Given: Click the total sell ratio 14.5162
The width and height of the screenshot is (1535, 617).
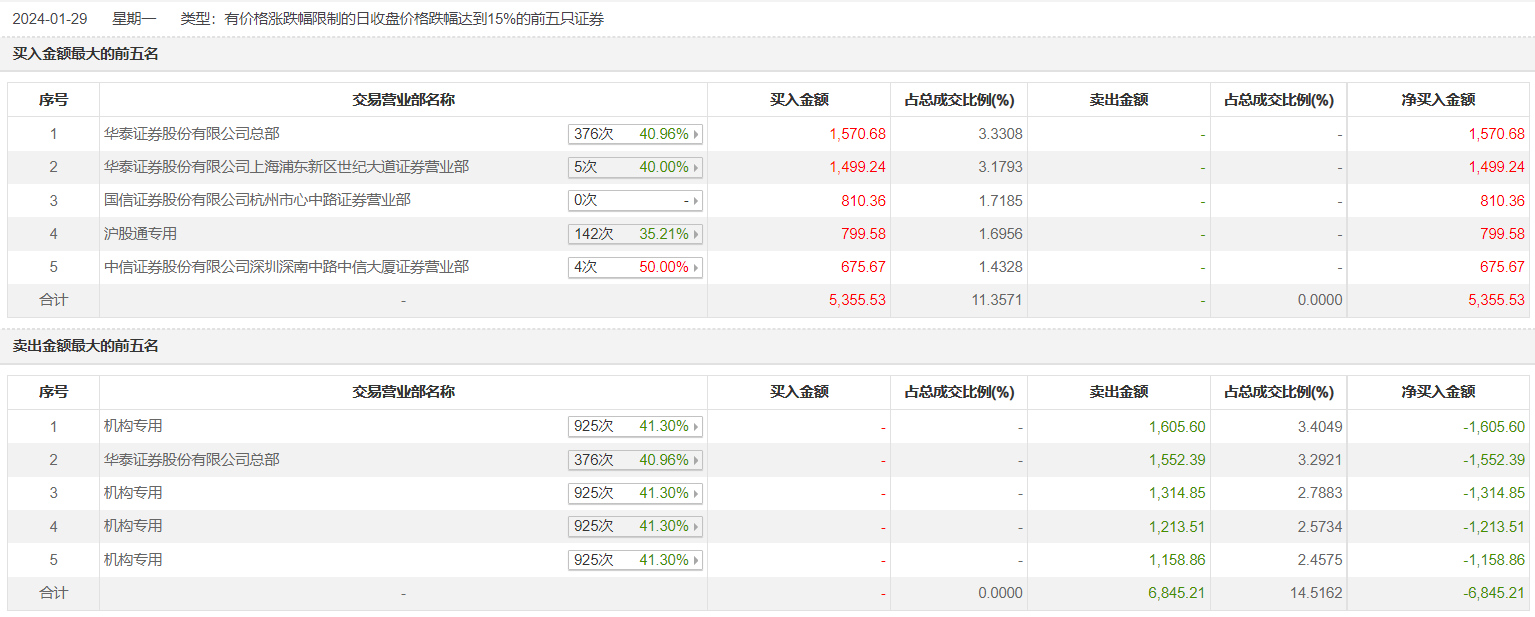Looking at the screenshot, I should tap(1316, 593).
